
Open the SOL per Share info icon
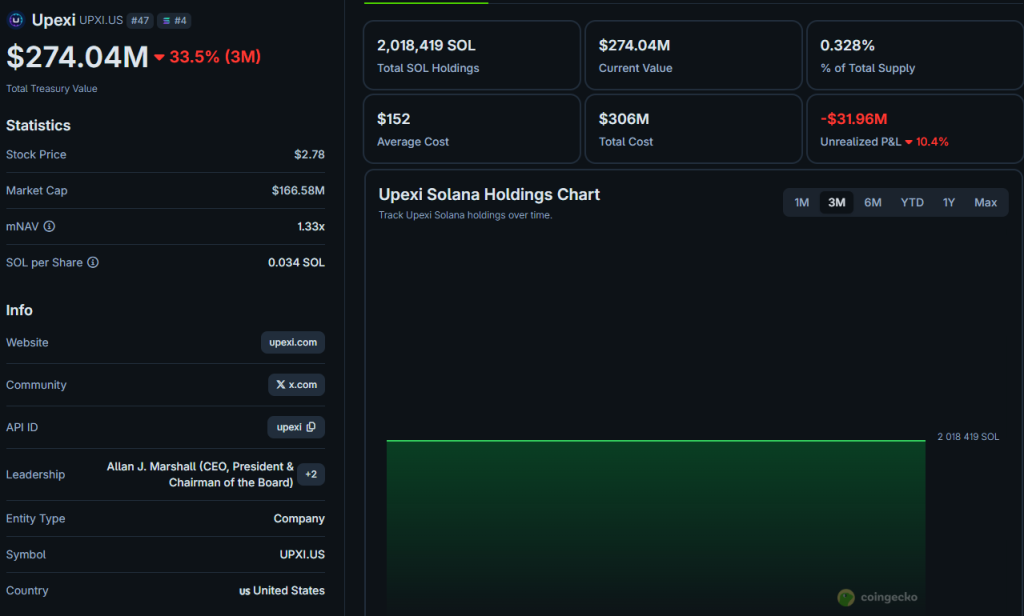(x=93, y=263)
